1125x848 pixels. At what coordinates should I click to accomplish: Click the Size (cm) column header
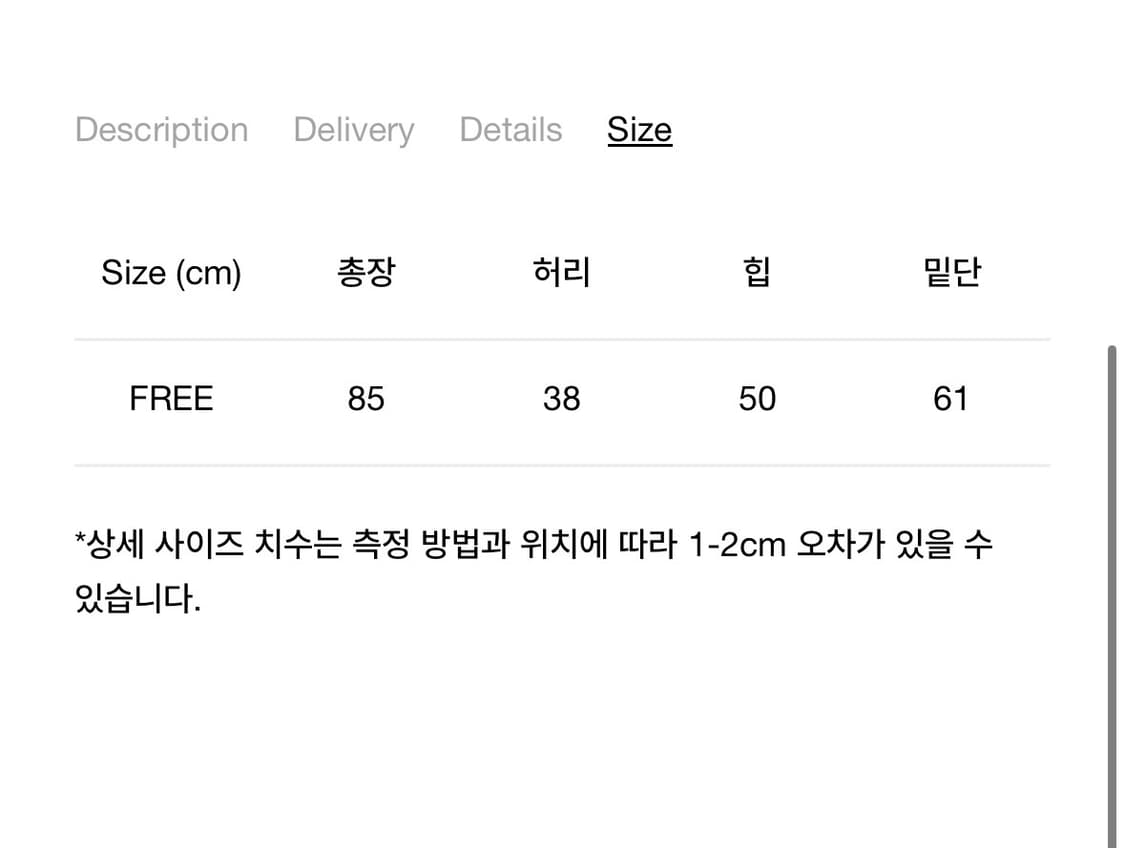pyautogui.click(x=171, y=272)
